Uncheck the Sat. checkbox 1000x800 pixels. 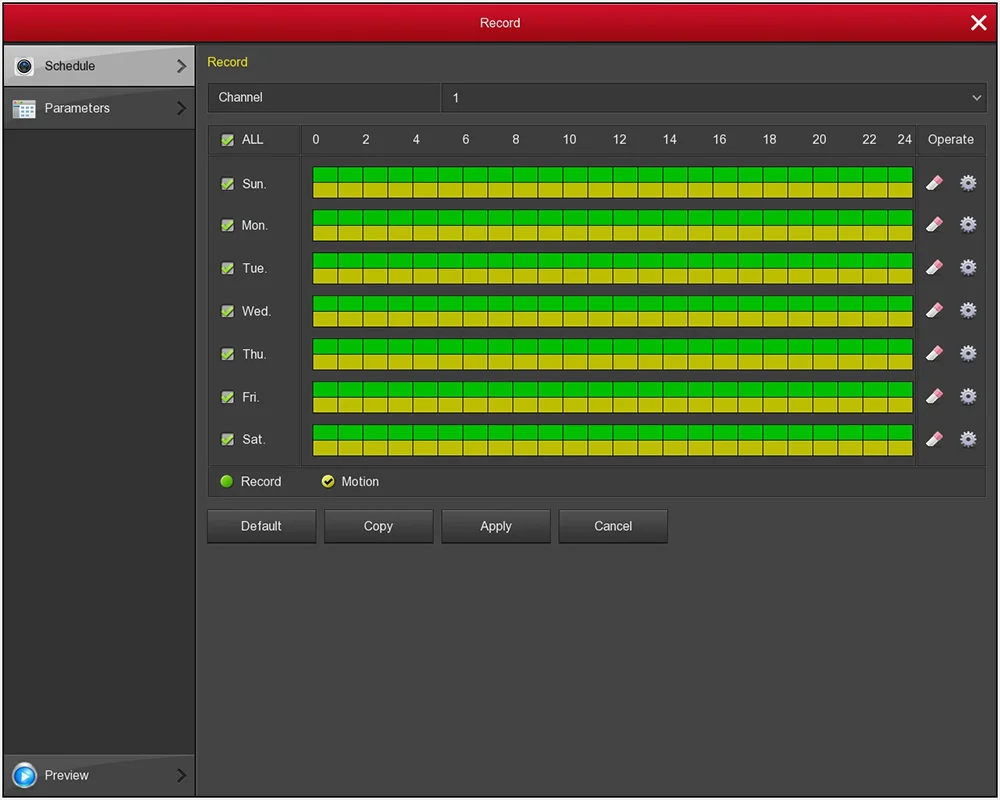(227, 439)
